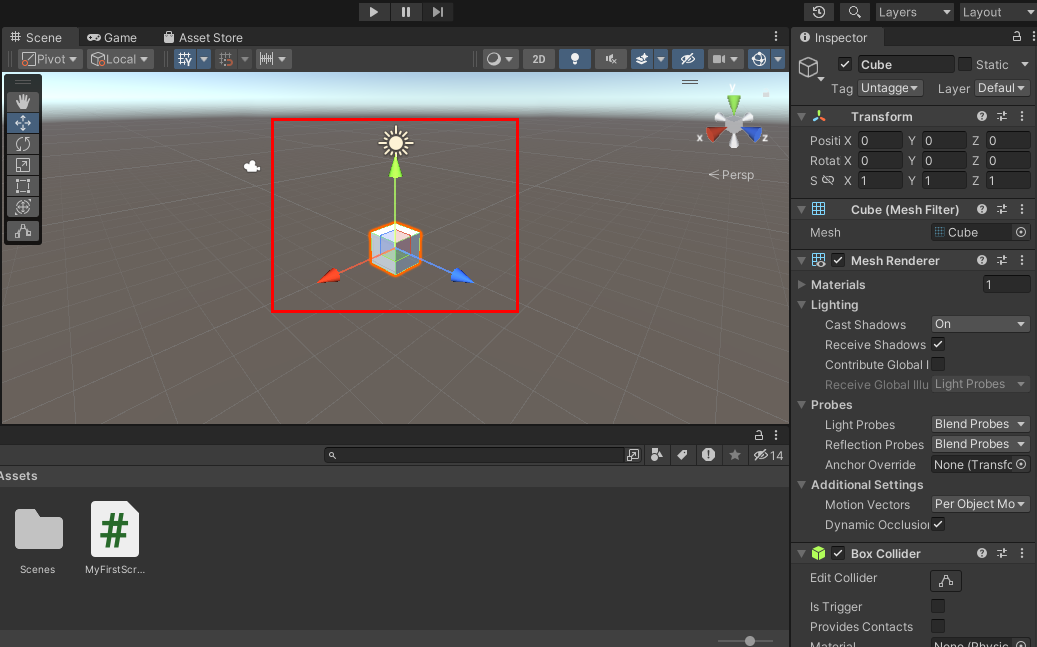Open the Cast Shadows dropdown
The image size is (1037, 647).
[x=979, y=324]
